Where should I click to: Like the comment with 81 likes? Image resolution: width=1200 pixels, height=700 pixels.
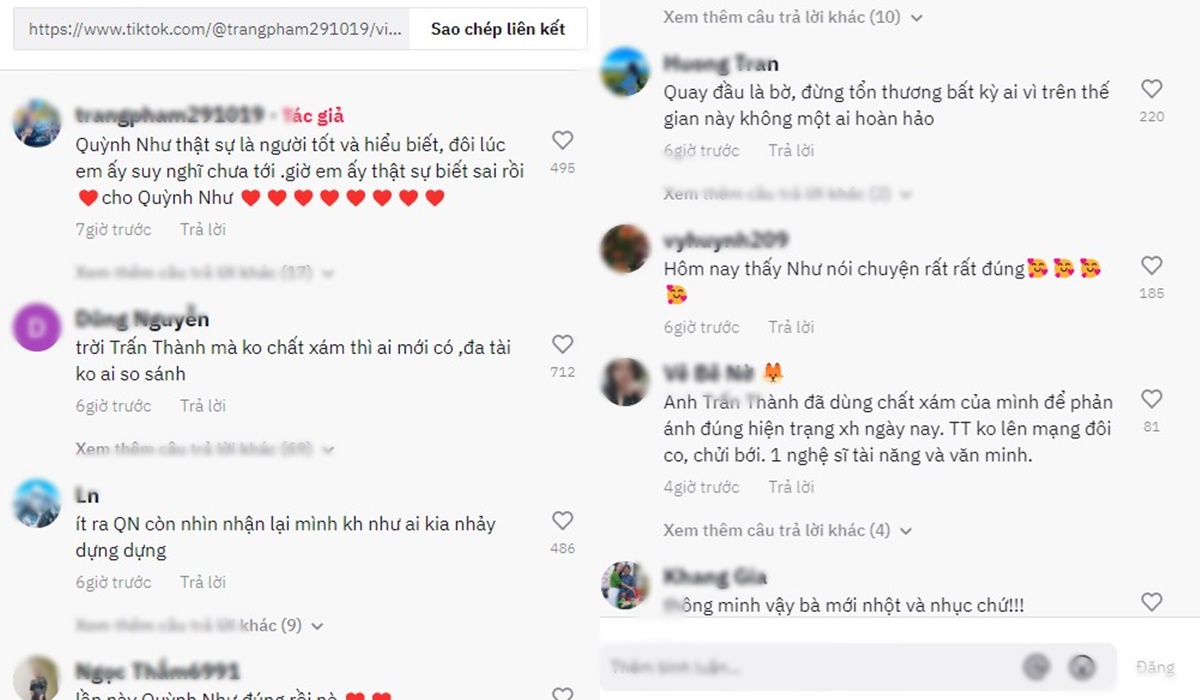[x=1152, y=400]
